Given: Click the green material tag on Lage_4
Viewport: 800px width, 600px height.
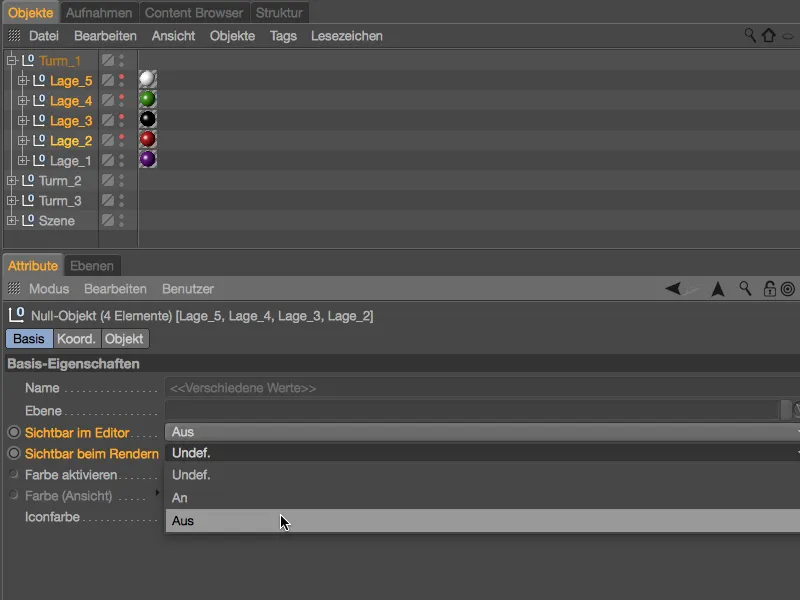Looking at the screenshot, I should (x=147, y=99).
